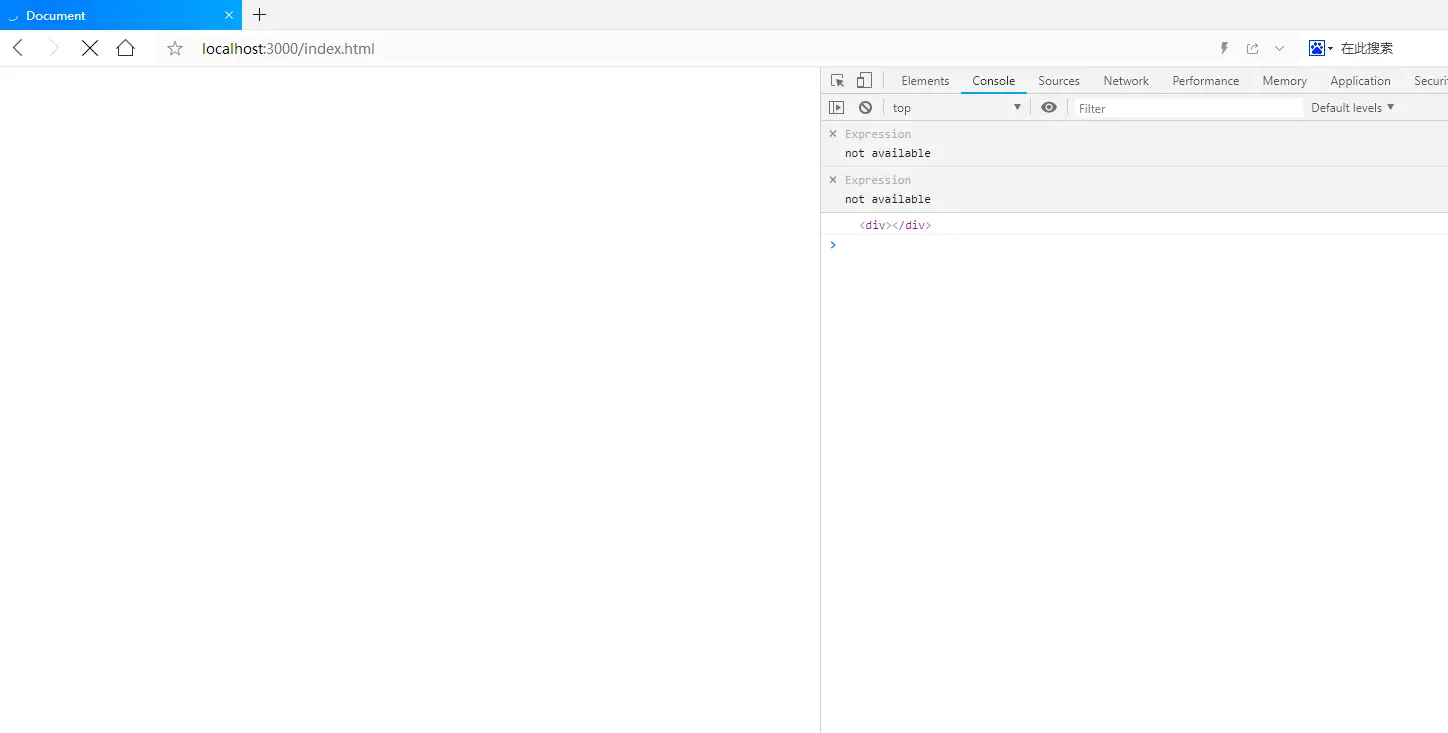Viewport: 1448px width, 733px height.
Task: Expand the address bar chevron dropdown
Action: point(1279,48)
